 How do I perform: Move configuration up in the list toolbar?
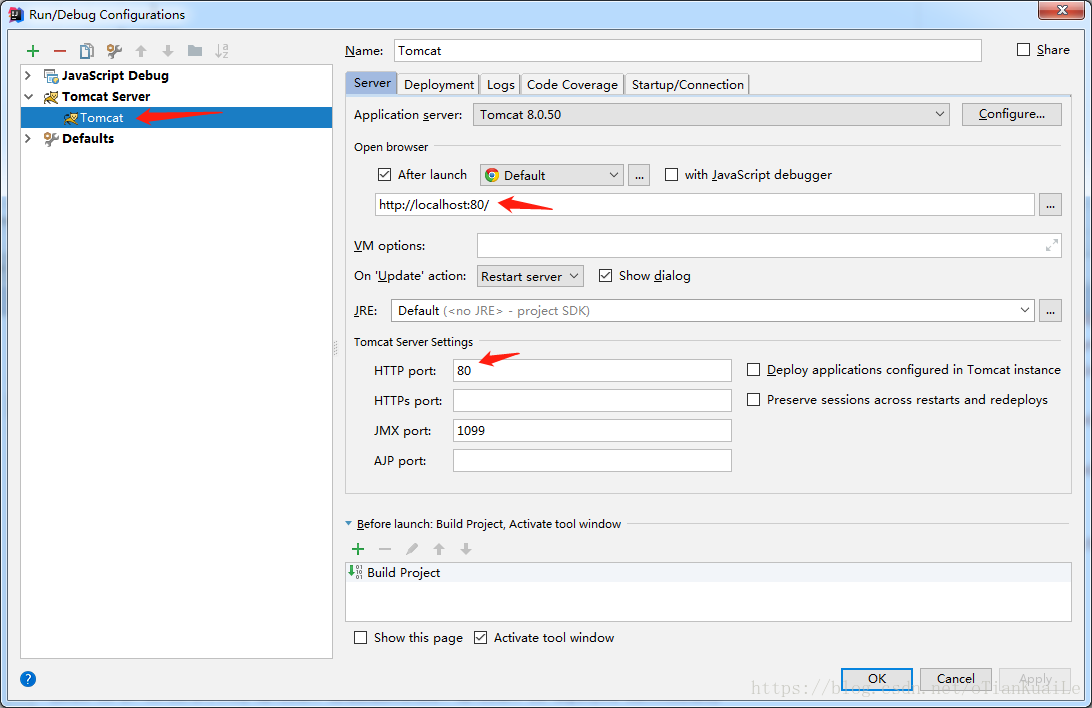tap(141, 51)
